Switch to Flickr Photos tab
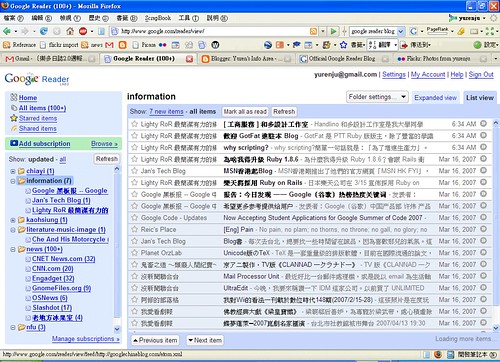 tap(442, 59)
